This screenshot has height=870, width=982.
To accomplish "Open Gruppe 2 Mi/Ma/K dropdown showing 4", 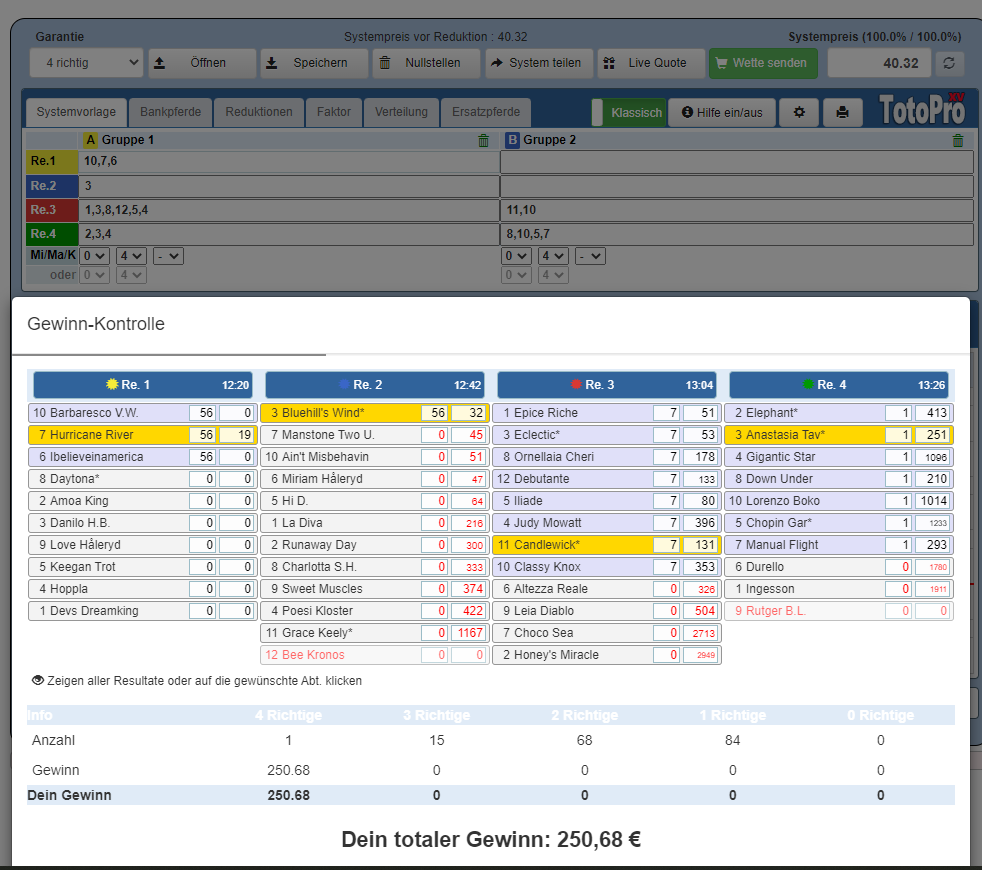I will [x=554, y=256].
